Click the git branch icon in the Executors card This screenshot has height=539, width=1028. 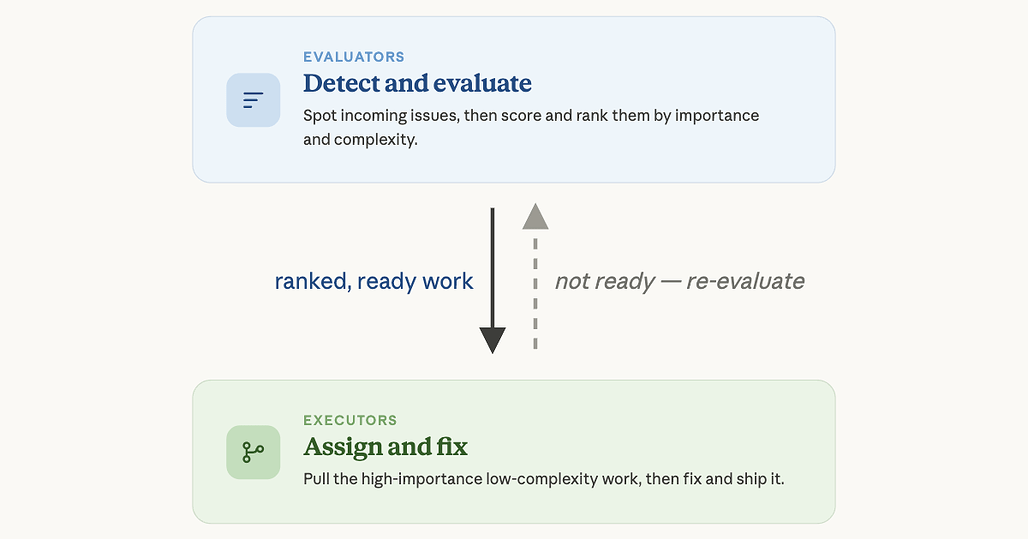click(253, 452)
